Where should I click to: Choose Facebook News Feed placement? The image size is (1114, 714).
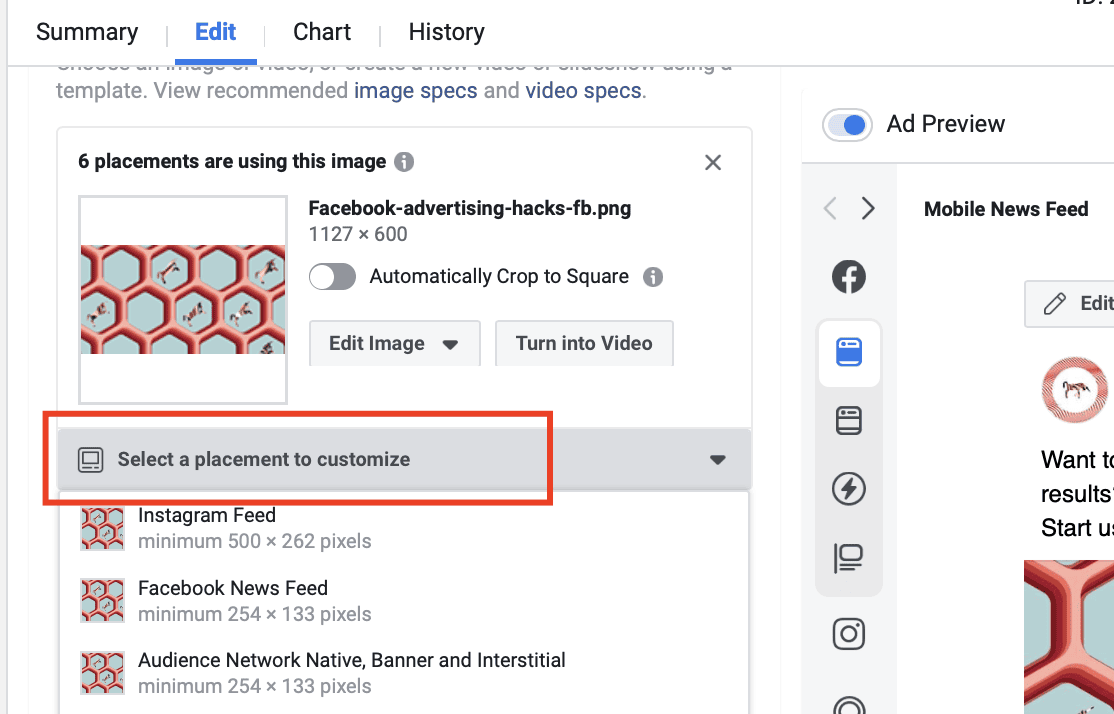tap(404, 600)
